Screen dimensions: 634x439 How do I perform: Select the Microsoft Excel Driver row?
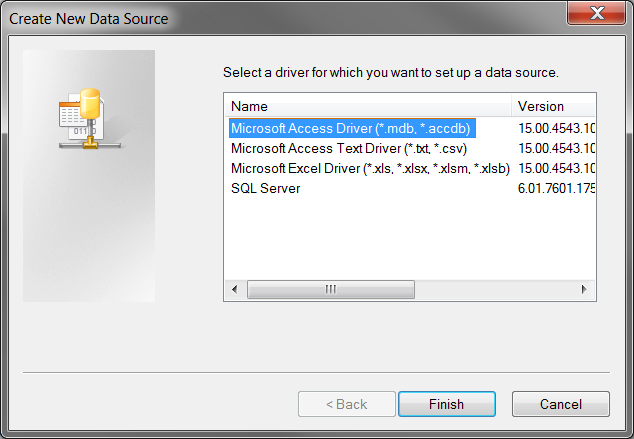pyautogui.click(x=370, y=168)
